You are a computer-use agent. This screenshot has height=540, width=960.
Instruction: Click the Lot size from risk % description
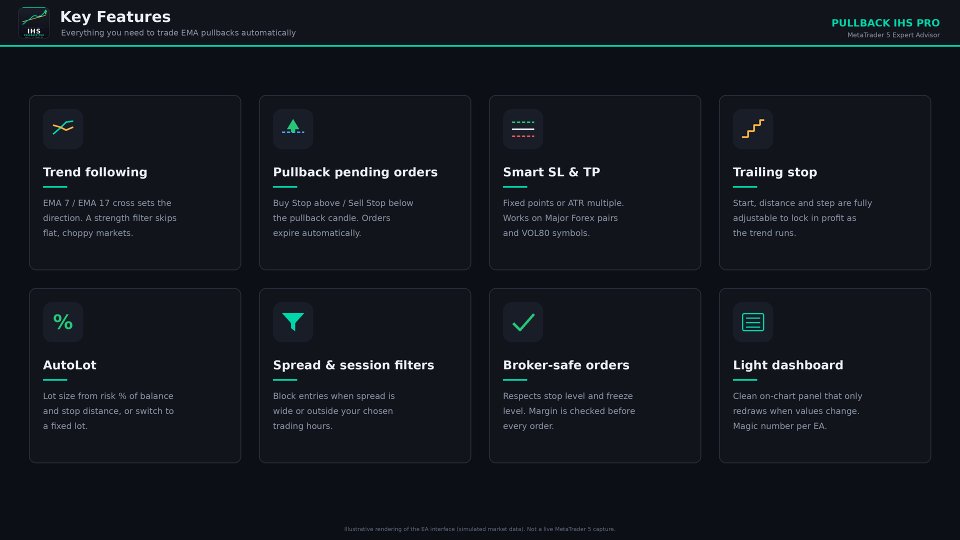108,411
